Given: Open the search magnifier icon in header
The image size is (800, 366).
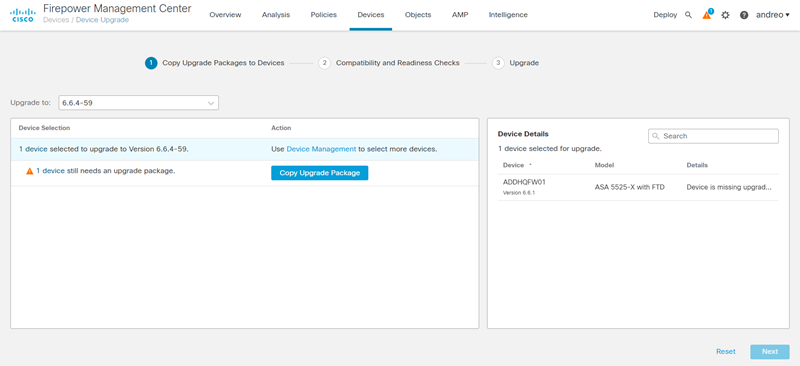Looking at the screenshot, I should tap(688, 15).
